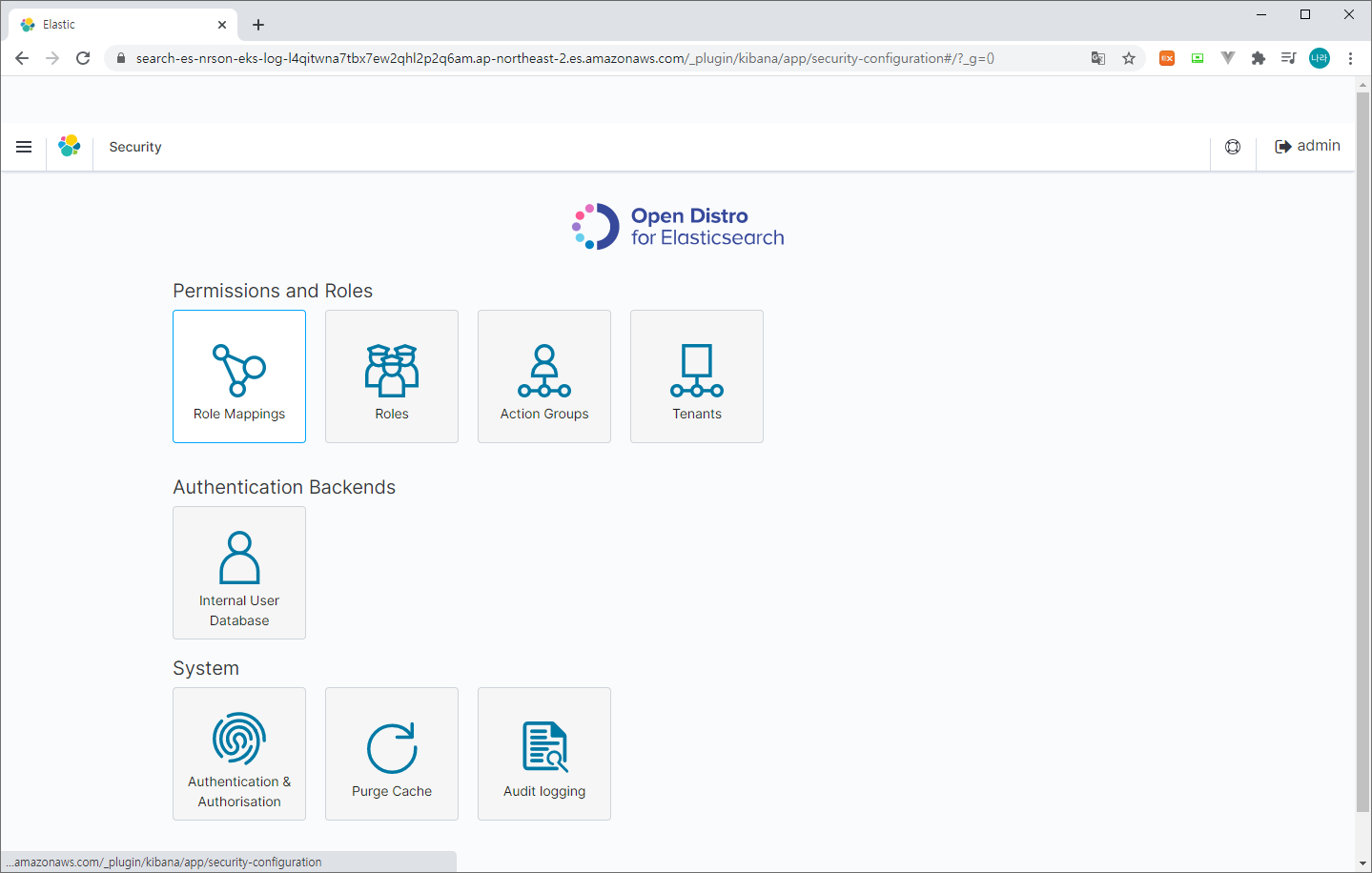Image resolution: width=1372 pixels, height=873 pixels.
Task: Click the Purge Cache card
Action: click(392, 754)
